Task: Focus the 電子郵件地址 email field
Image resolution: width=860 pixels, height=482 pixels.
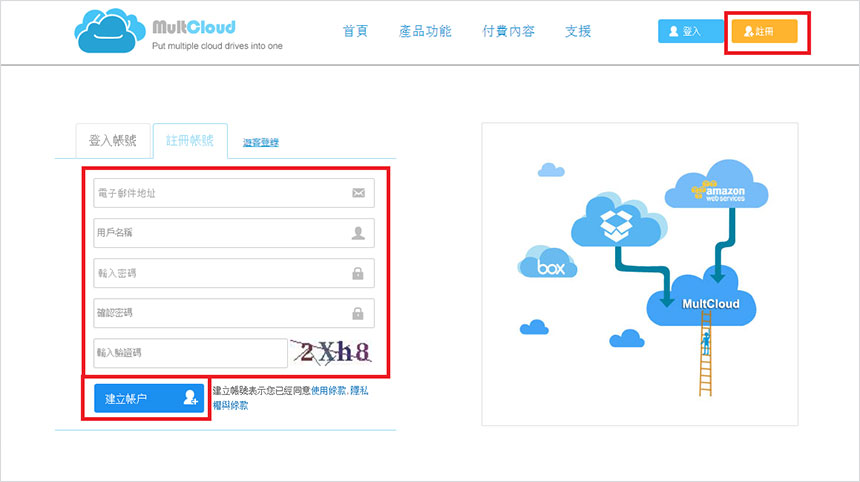Action: tap(234, 193)
